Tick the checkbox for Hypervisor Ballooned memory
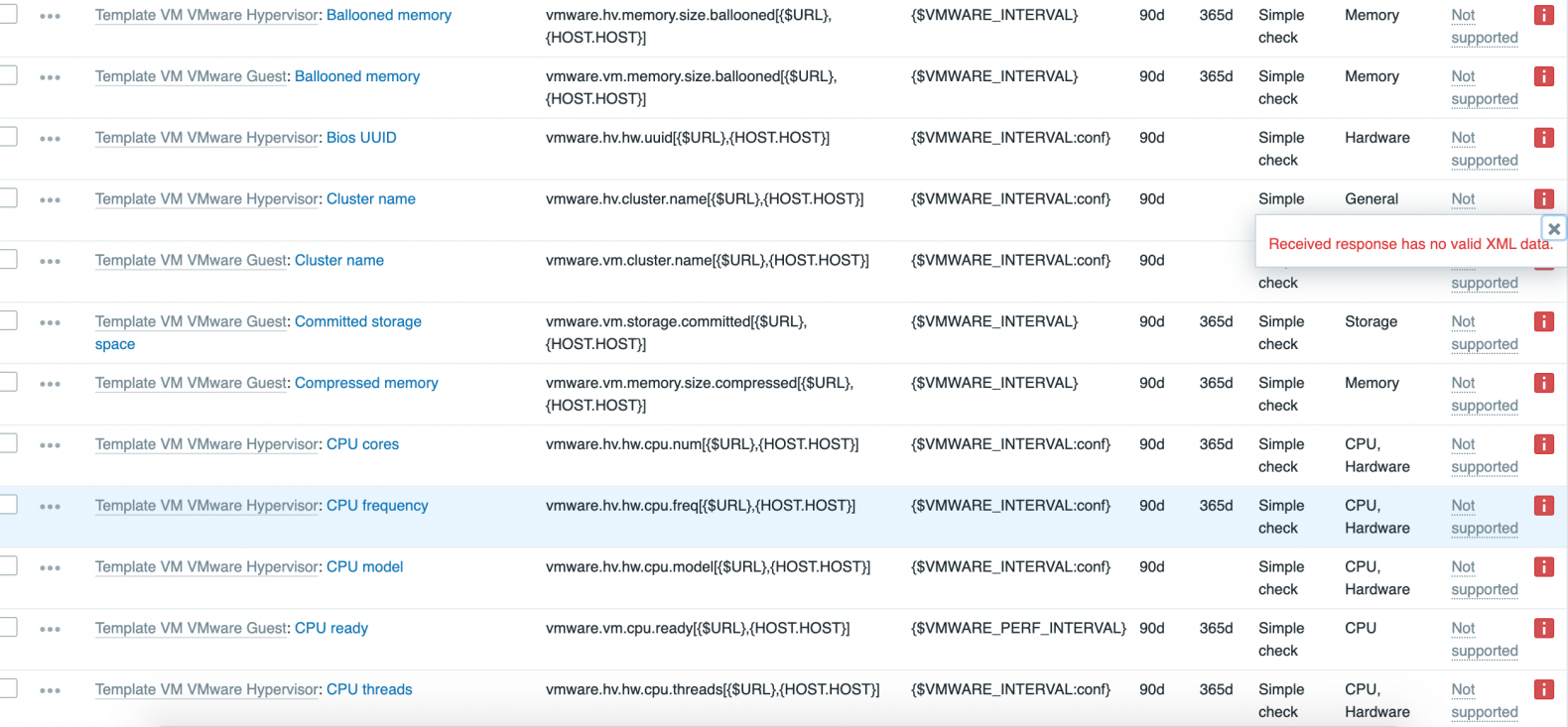 [8, 14]
